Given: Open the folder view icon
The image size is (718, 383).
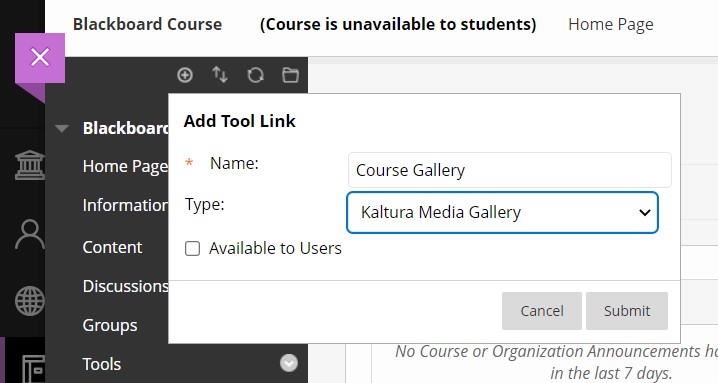Looking at the screenshot, I should click(290, 75).
